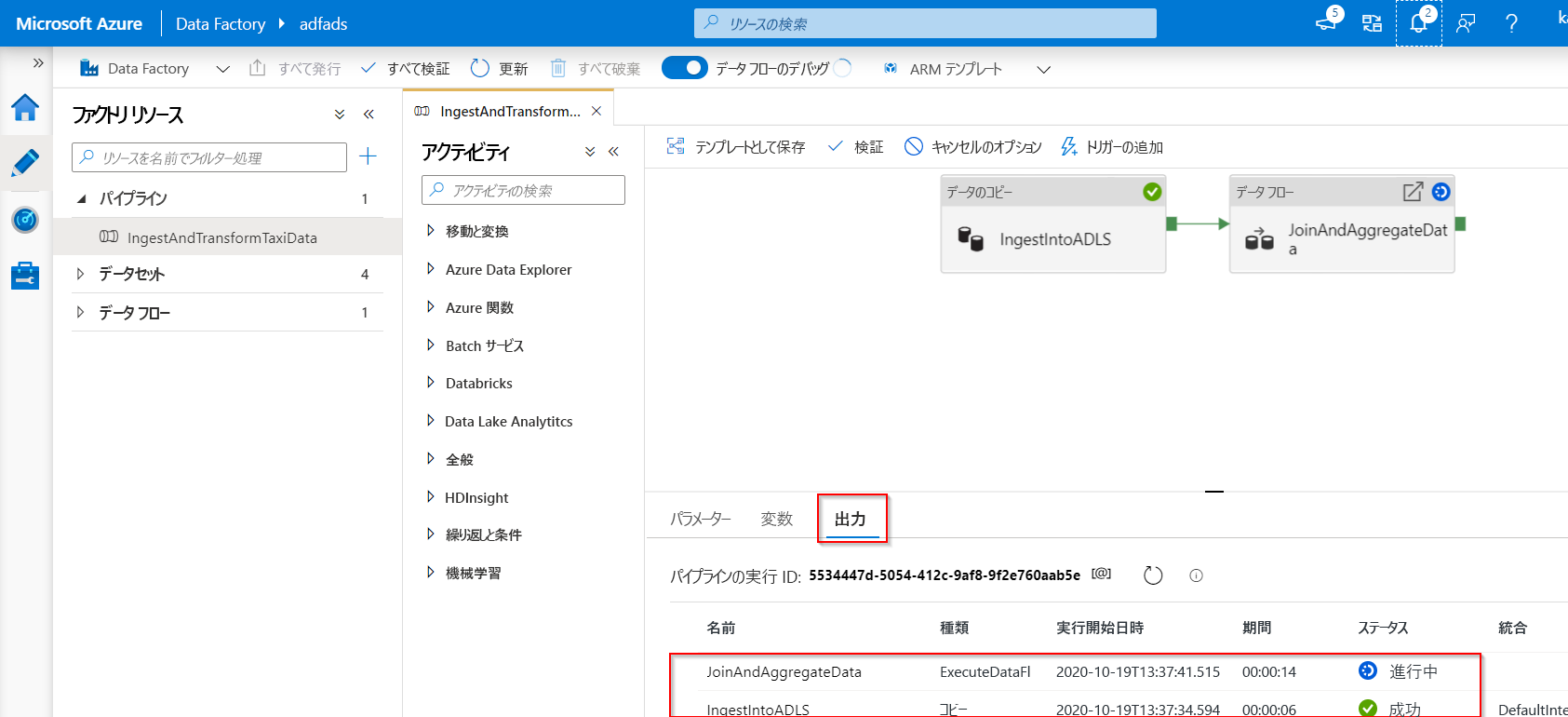Viewport: 1568px width, 717px height.
Task: Toggle the データ フローのデバッグ switch
Action: coord(685,68)
